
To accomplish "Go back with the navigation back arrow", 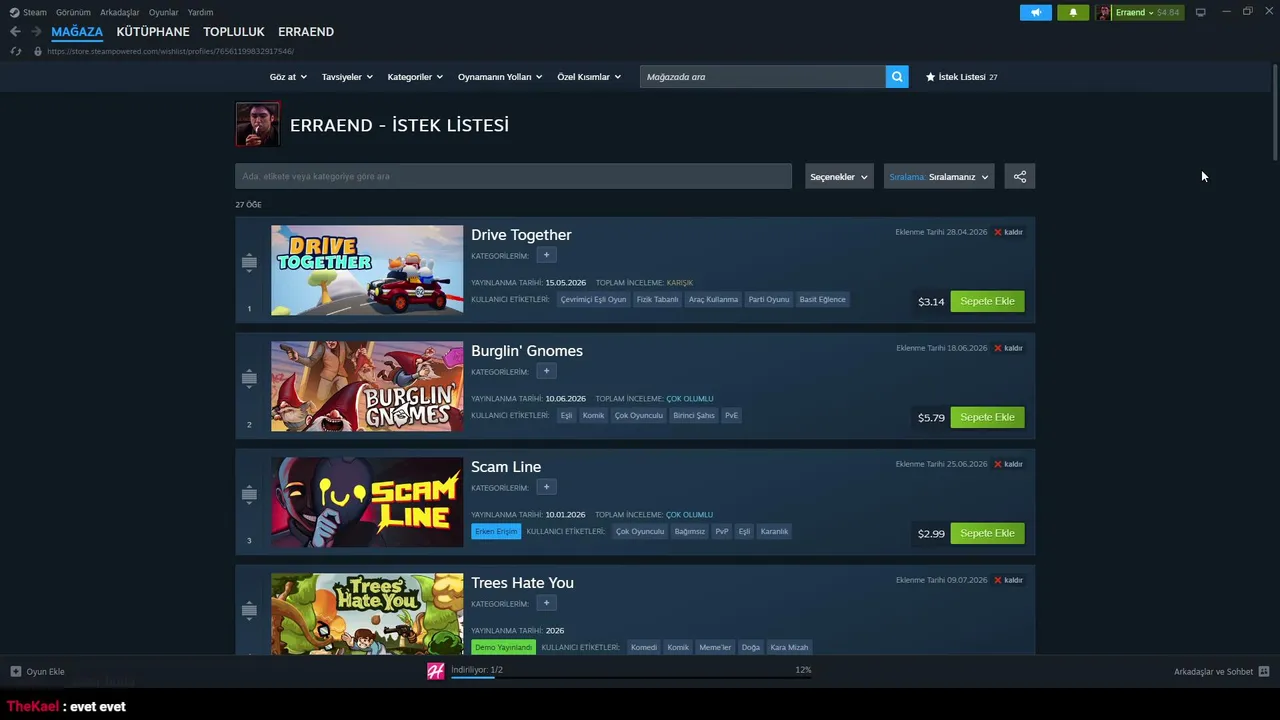I will tap(15, 32).
